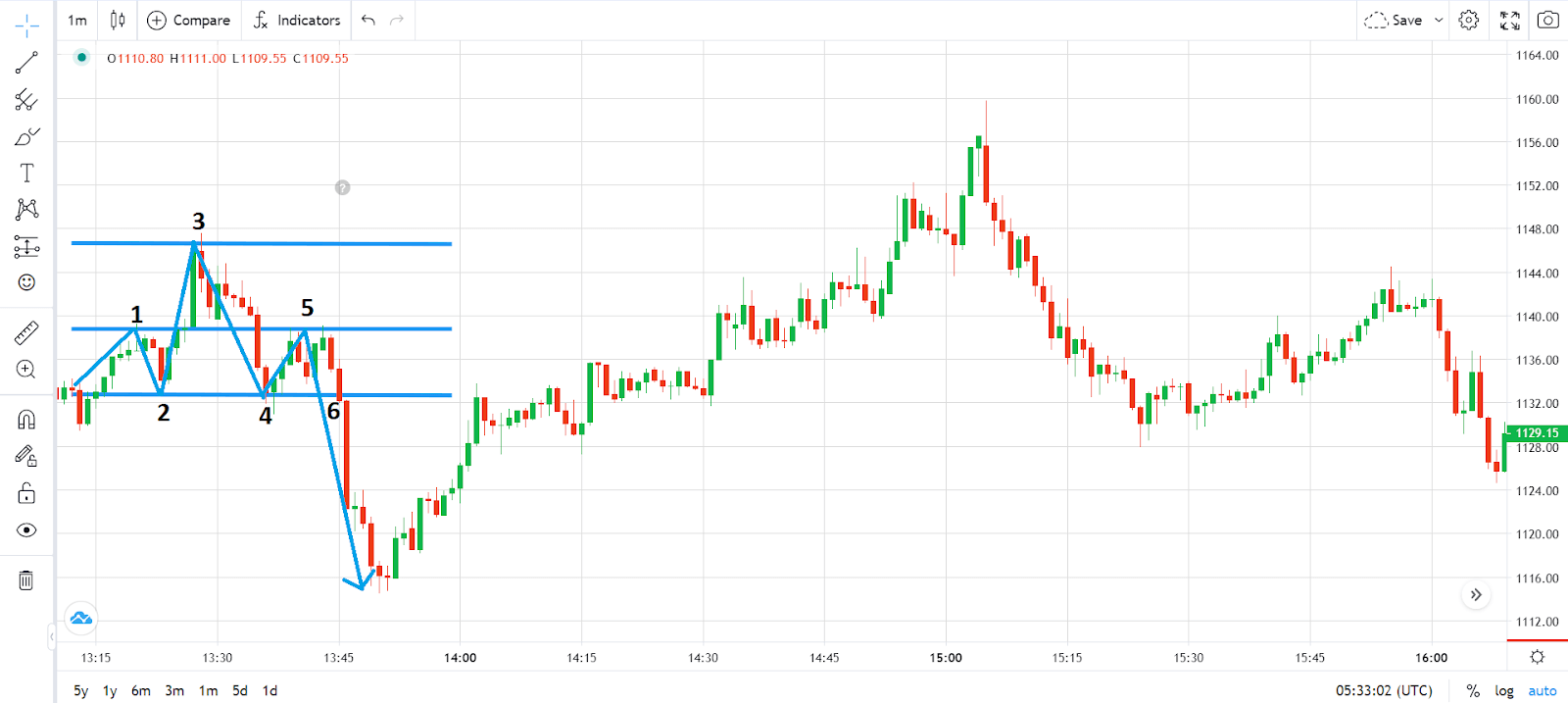Select the 5d date range

click(239, 690)
